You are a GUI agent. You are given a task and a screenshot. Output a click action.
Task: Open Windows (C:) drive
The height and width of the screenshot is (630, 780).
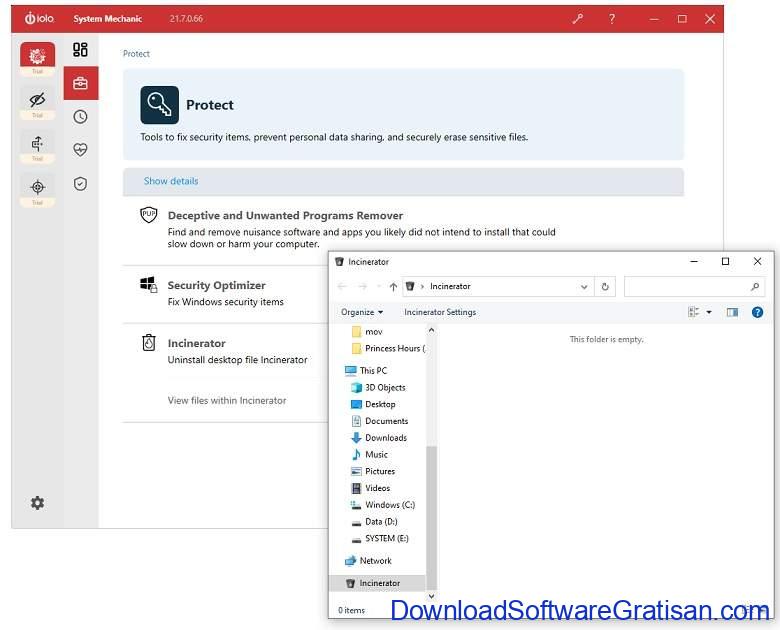[383, 505]
